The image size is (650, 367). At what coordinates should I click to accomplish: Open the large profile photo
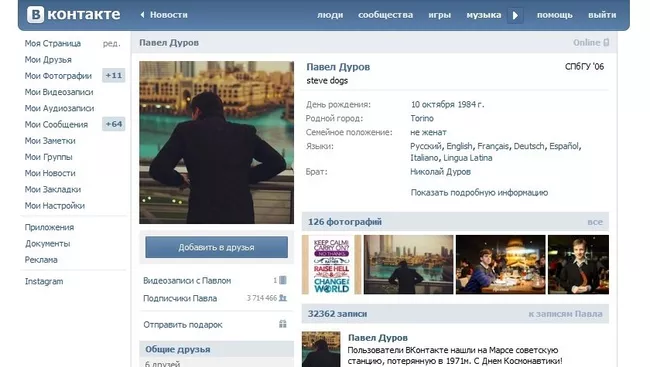tap(216, 142)
